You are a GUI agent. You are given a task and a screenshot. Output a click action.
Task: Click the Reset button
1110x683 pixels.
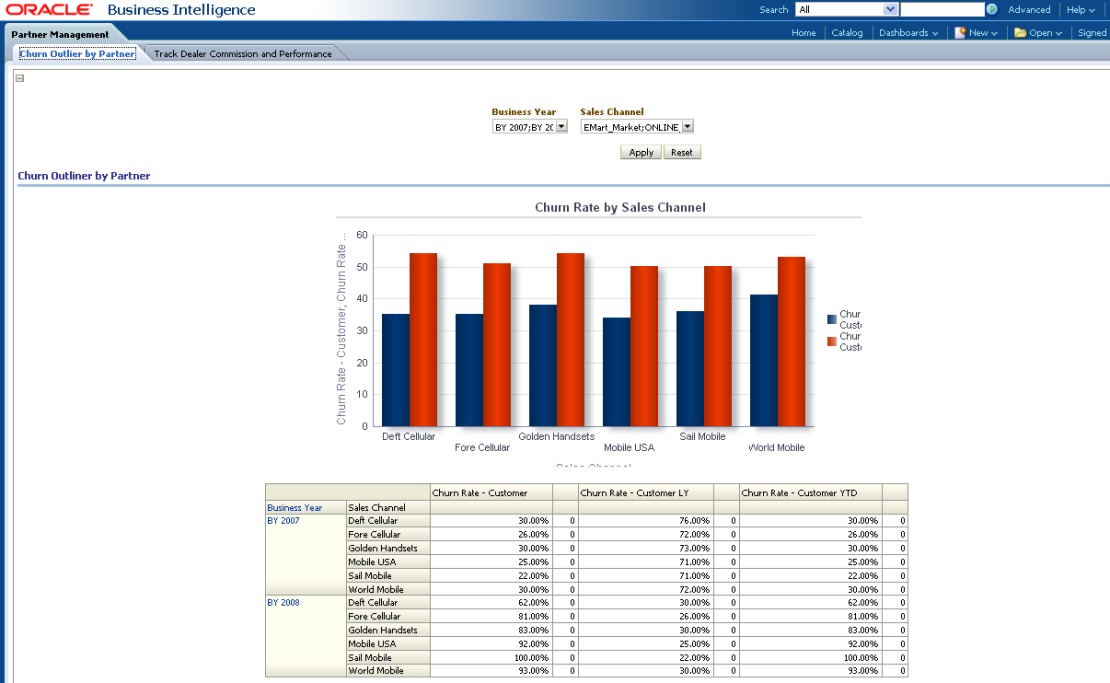tap(682, 152)
